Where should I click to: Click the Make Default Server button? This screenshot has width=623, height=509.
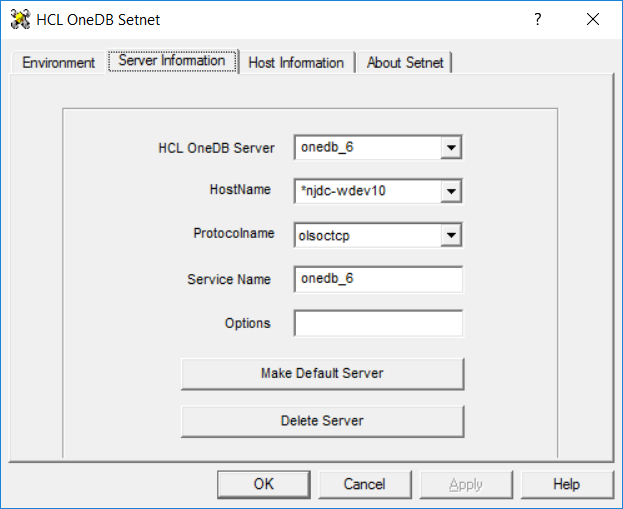click(x=323, y=374)
